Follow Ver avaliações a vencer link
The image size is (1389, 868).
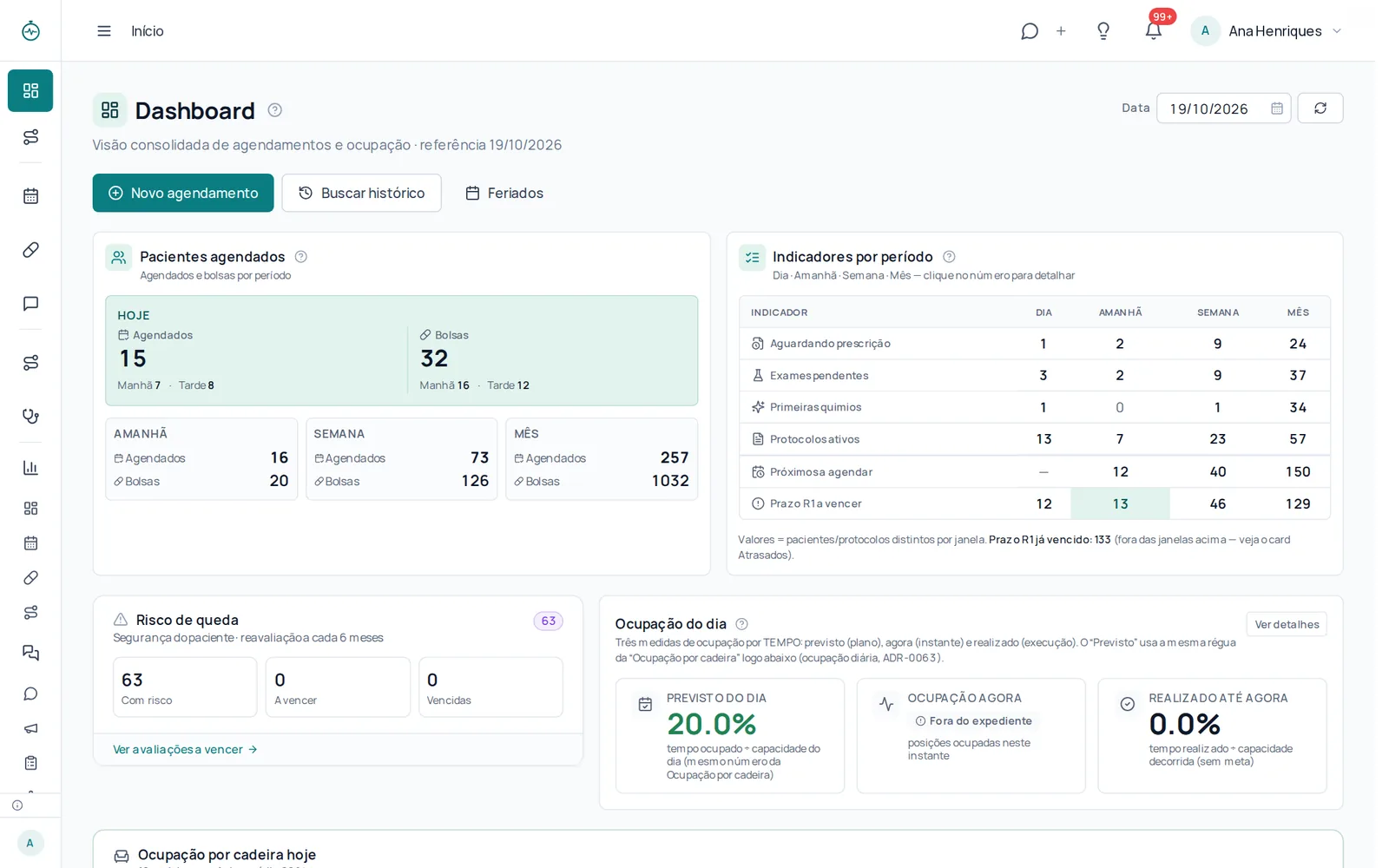(185, 749)
